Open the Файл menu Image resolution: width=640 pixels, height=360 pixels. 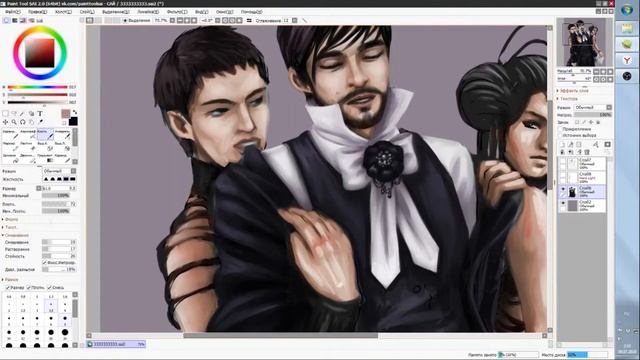13,12
